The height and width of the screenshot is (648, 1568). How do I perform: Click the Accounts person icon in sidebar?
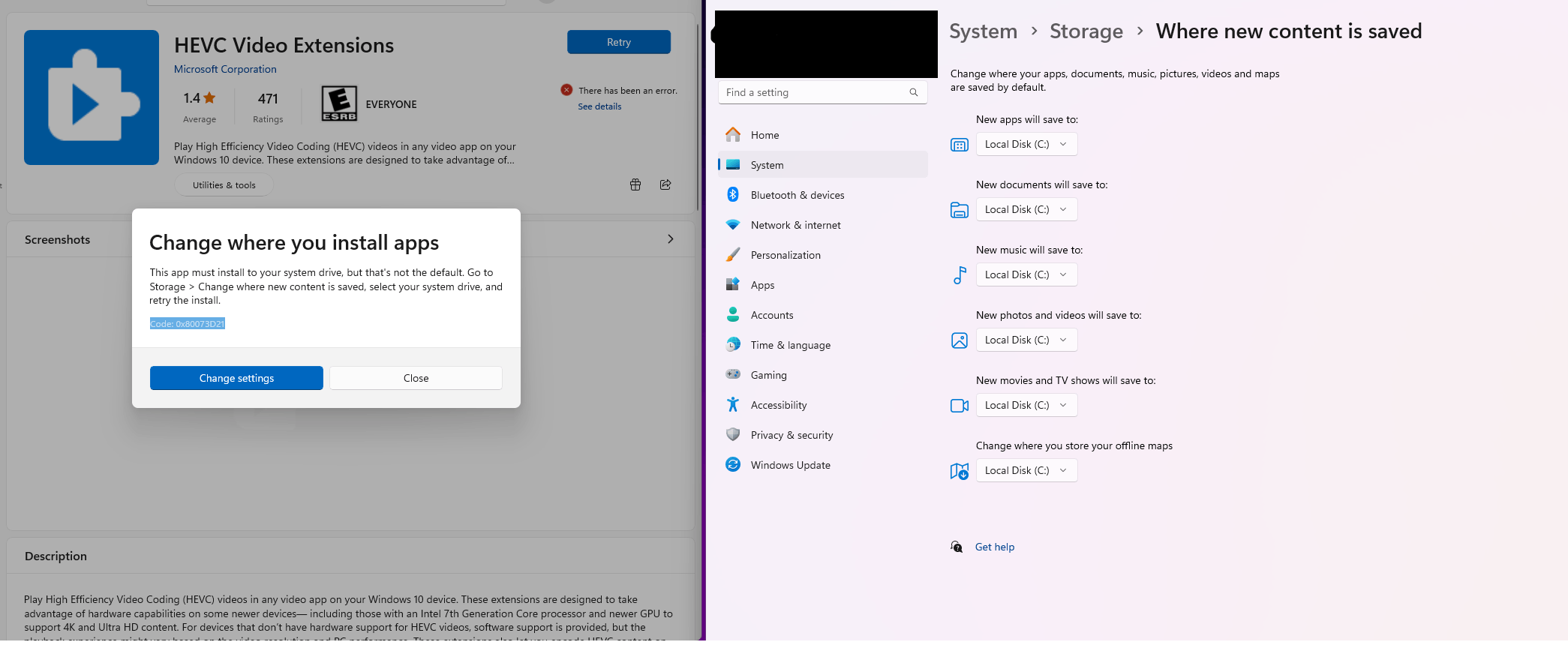(x=733, y=315)
